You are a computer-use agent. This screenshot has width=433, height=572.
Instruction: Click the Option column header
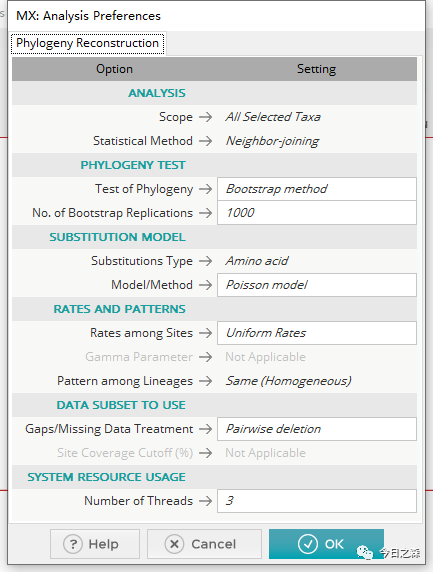pos(114,69)
